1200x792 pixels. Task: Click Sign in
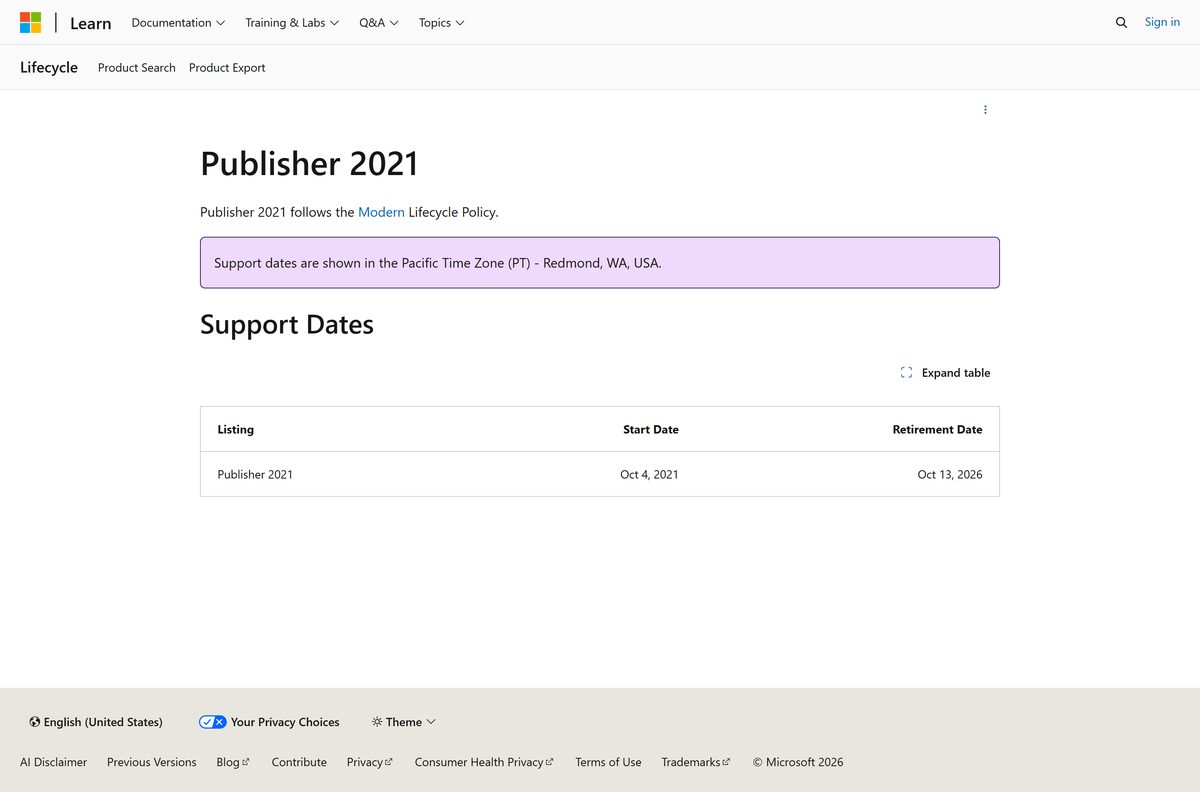click(x=1162, y=22)
